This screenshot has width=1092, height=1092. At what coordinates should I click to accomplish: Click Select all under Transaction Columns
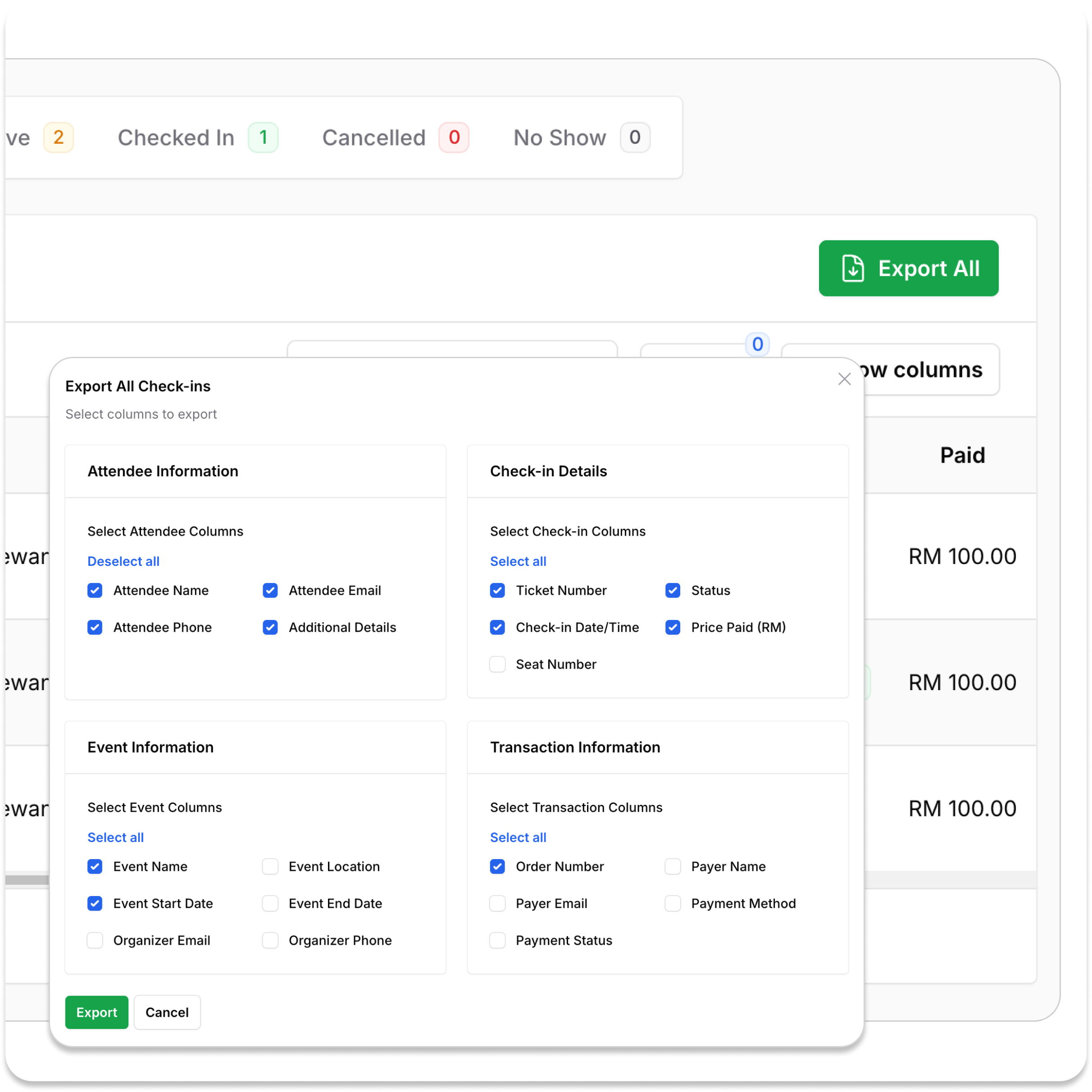coord(518,837)
